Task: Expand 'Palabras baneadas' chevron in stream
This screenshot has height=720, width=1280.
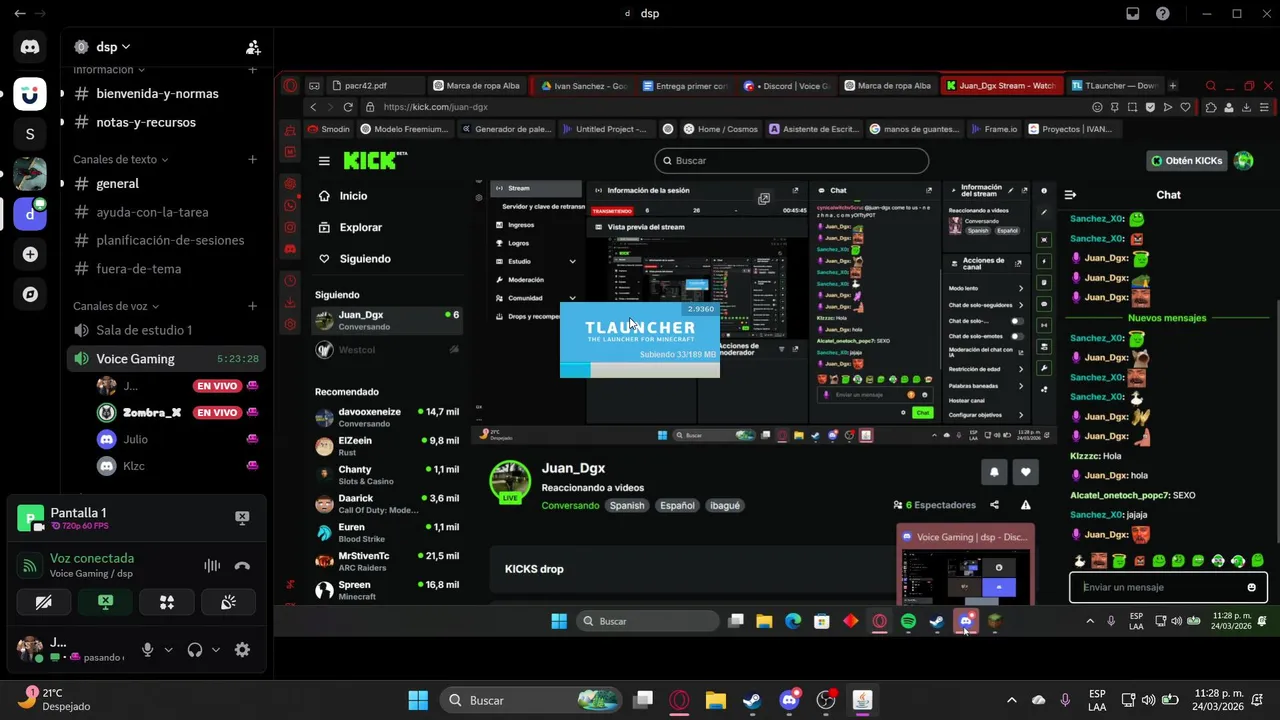Action: [1021, 384]
